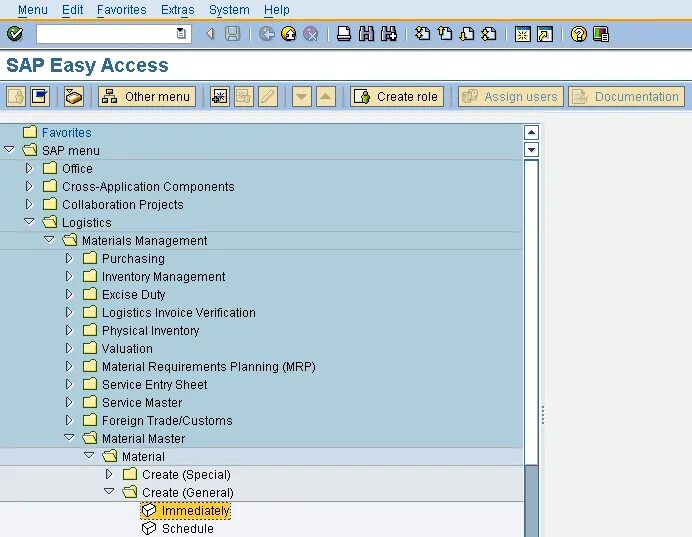Open the command field history dropdown

pyautogui.click(x=181, y=34)
